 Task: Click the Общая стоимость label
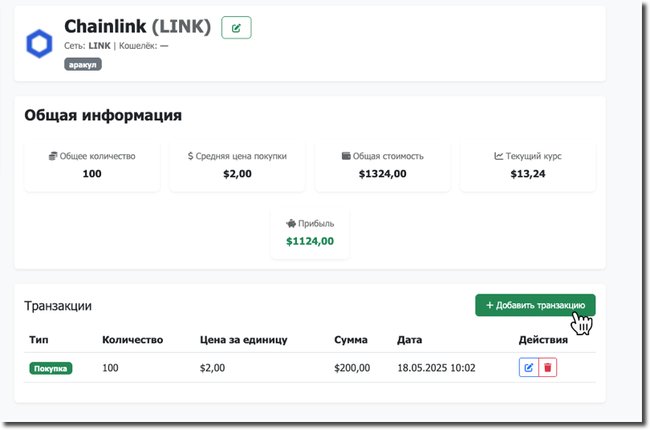388,156
